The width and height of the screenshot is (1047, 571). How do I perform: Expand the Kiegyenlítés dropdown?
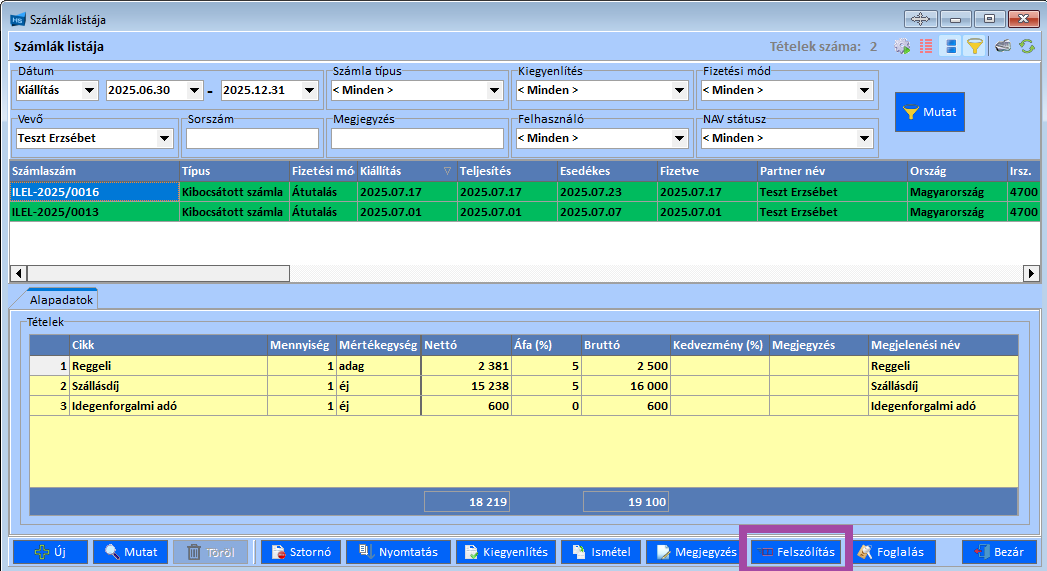pos(679,90)
